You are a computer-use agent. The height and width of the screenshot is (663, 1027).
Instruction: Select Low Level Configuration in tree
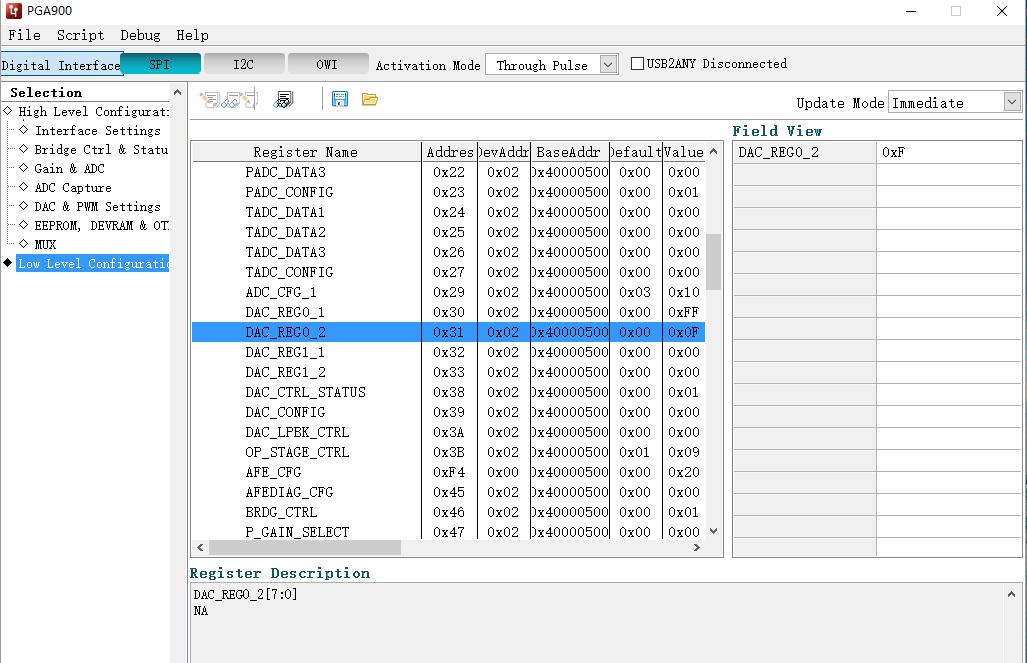tap(92, 263)
